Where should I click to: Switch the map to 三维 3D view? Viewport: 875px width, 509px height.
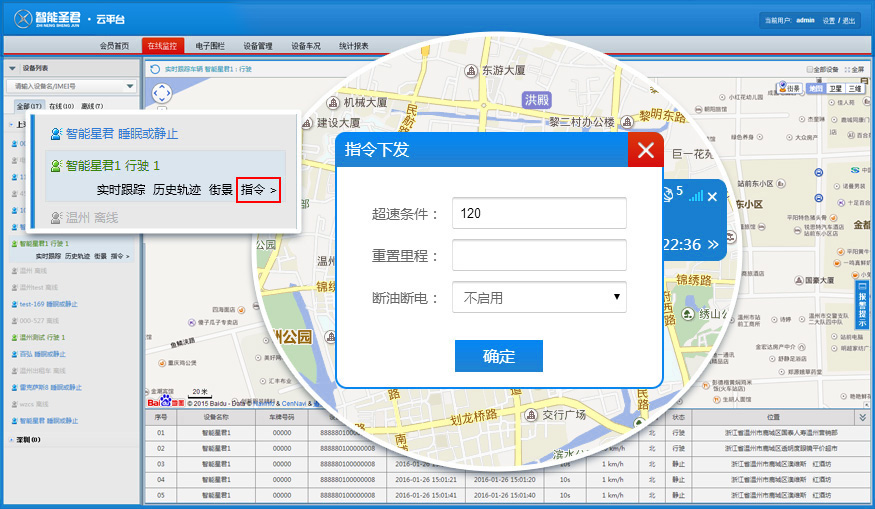tap(855, 89)
